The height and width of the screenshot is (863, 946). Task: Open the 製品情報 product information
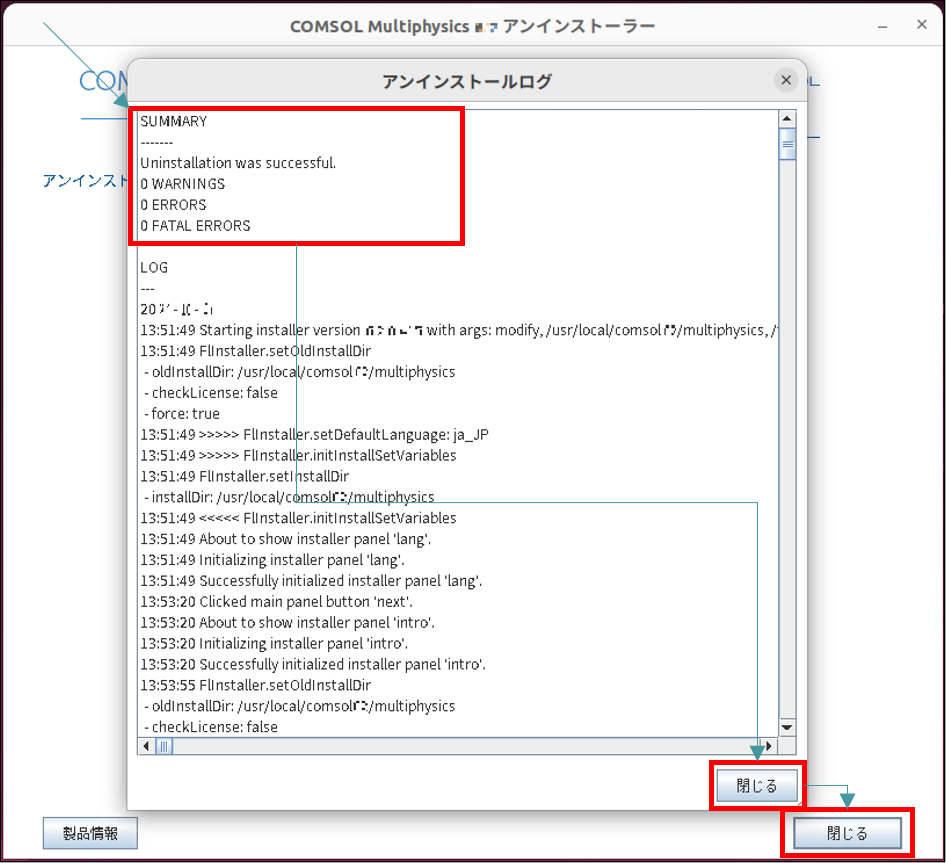pos(90,833)
